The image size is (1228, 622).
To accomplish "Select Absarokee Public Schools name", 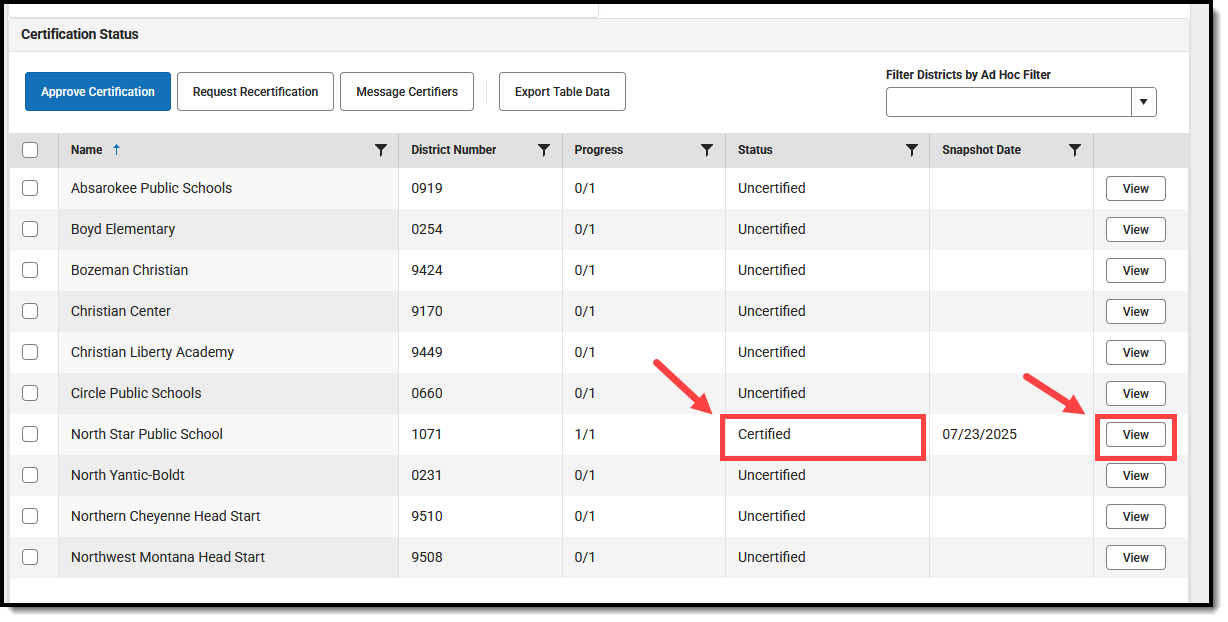I will click(x=151, y=188).
